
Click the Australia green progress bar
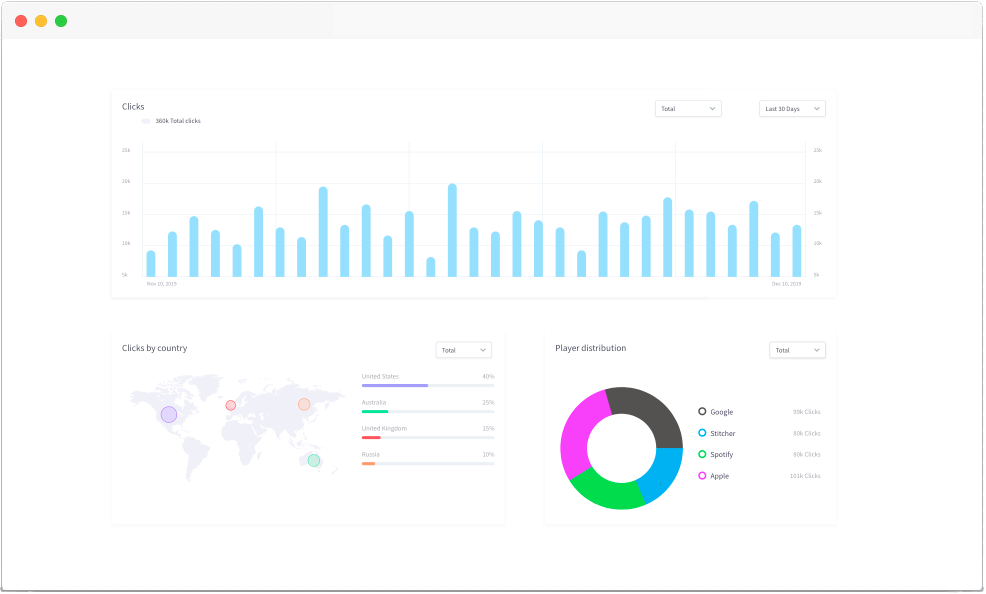pos(427,411)
